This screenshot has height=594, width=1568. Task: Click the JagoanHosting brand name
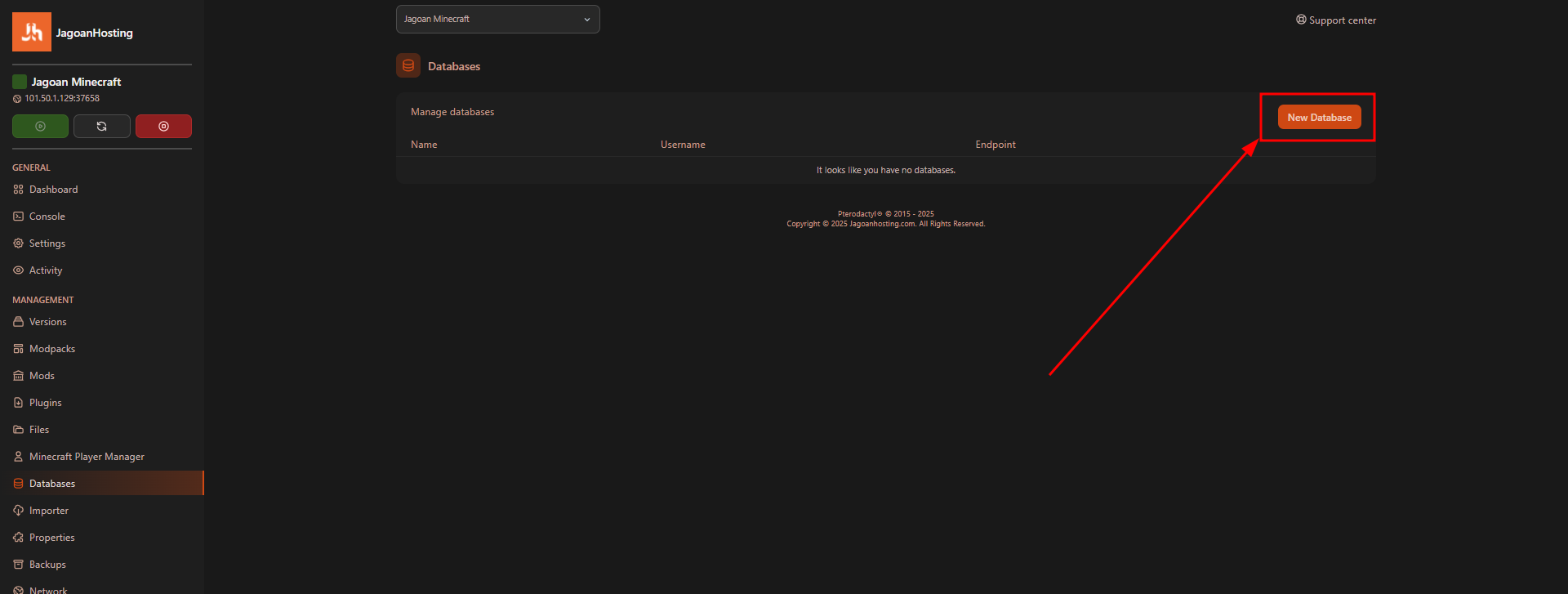tap(94, 33)
